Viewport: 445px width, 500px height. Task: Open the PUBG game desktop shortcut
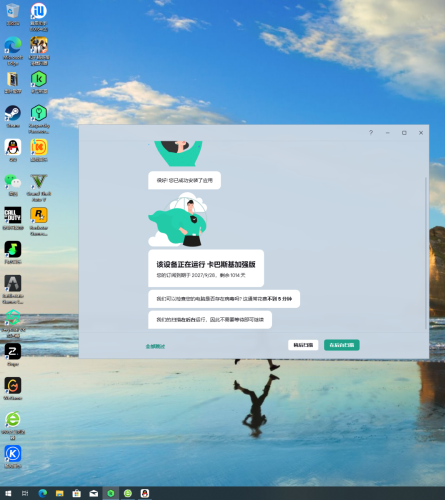[x=39, y=51]
